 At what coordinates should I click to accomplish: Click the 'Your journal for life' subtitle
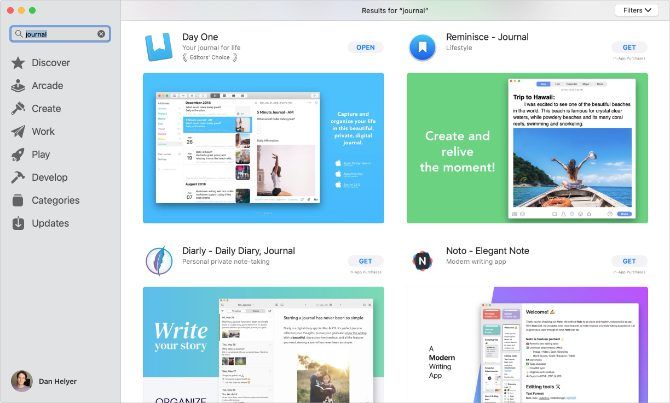(x=211, y=47)
